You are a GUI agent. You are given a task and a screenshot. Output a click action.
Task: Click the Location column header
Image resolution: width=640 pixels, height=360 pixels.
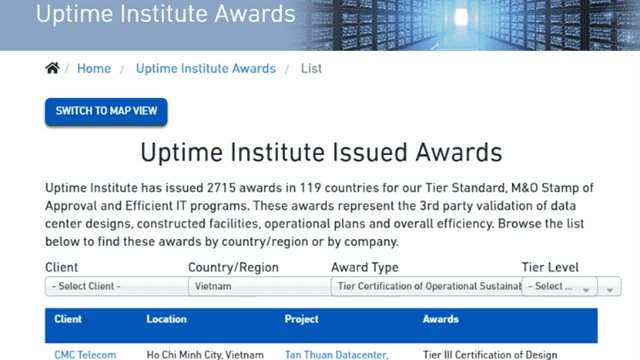point(167,319)
